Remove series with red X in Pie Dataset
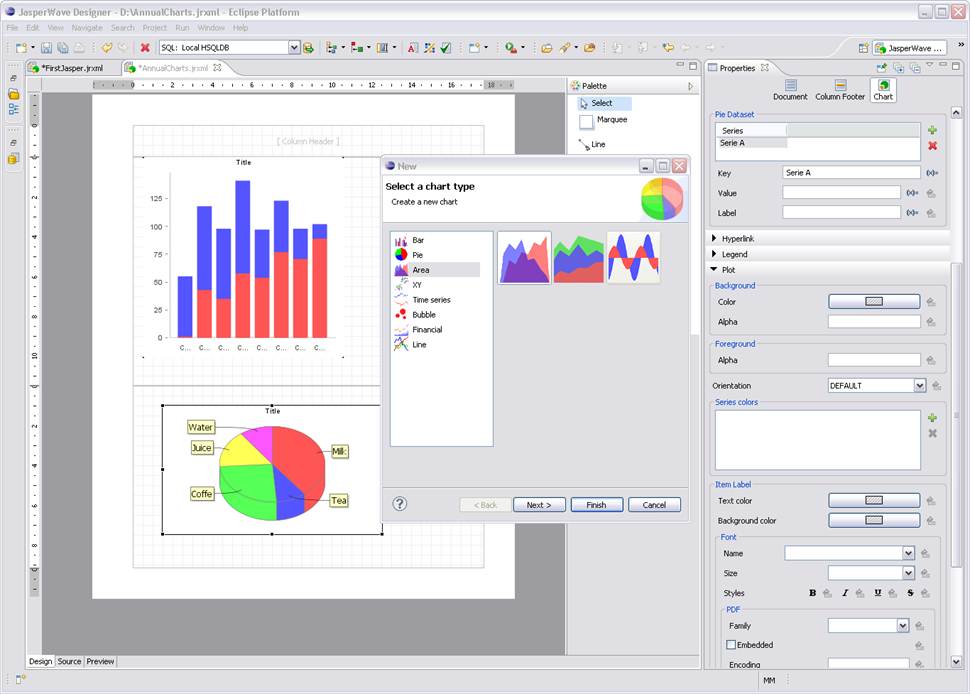970x694 pixels. pyautogui.click(x=932, y=146)
